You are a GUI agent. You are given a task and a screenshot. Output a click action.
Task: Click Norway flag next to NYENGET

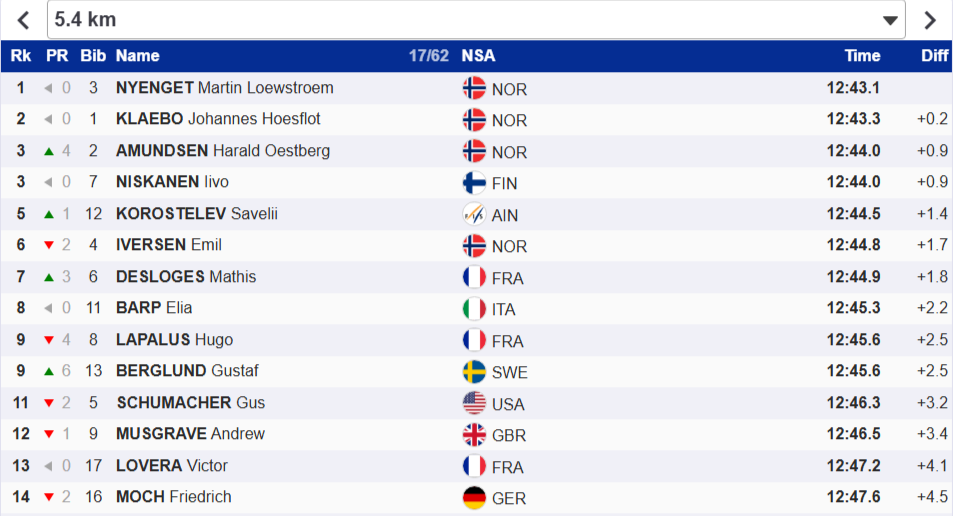474,88
